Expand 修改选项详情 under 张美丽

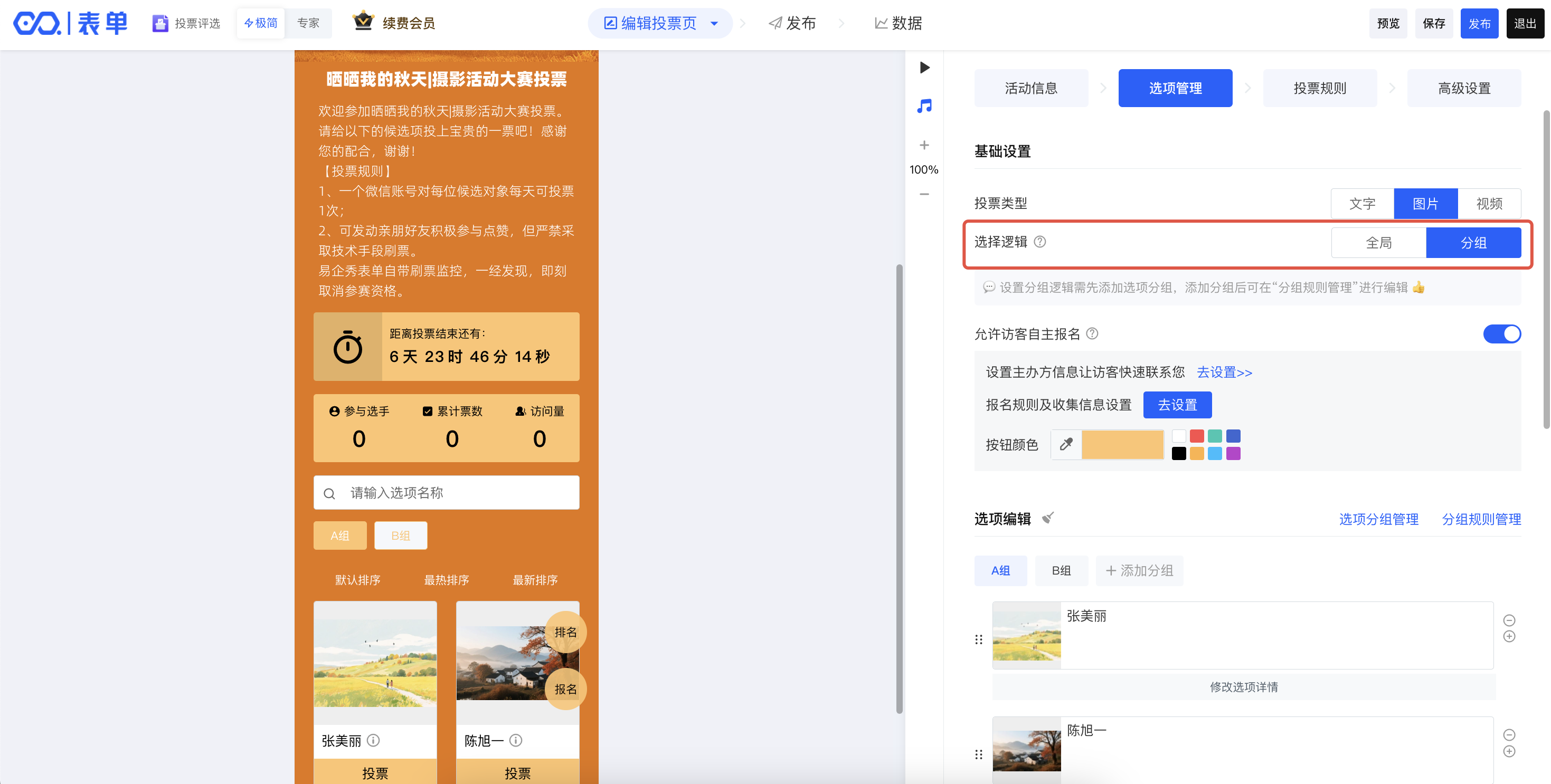click(x=1243, y=686)
